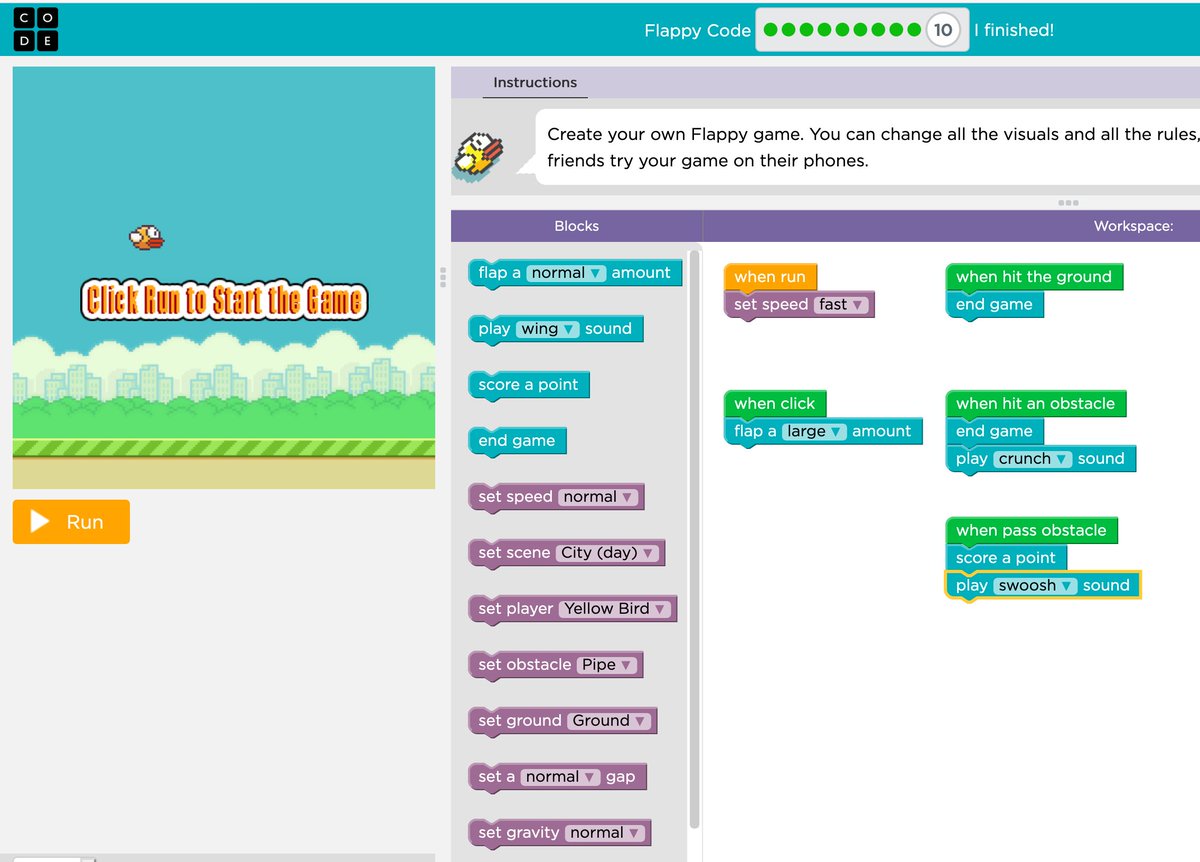Open the set gravity normal dropdown
1200x862 pixels.
pyautogui.click(x=605, y=833)
